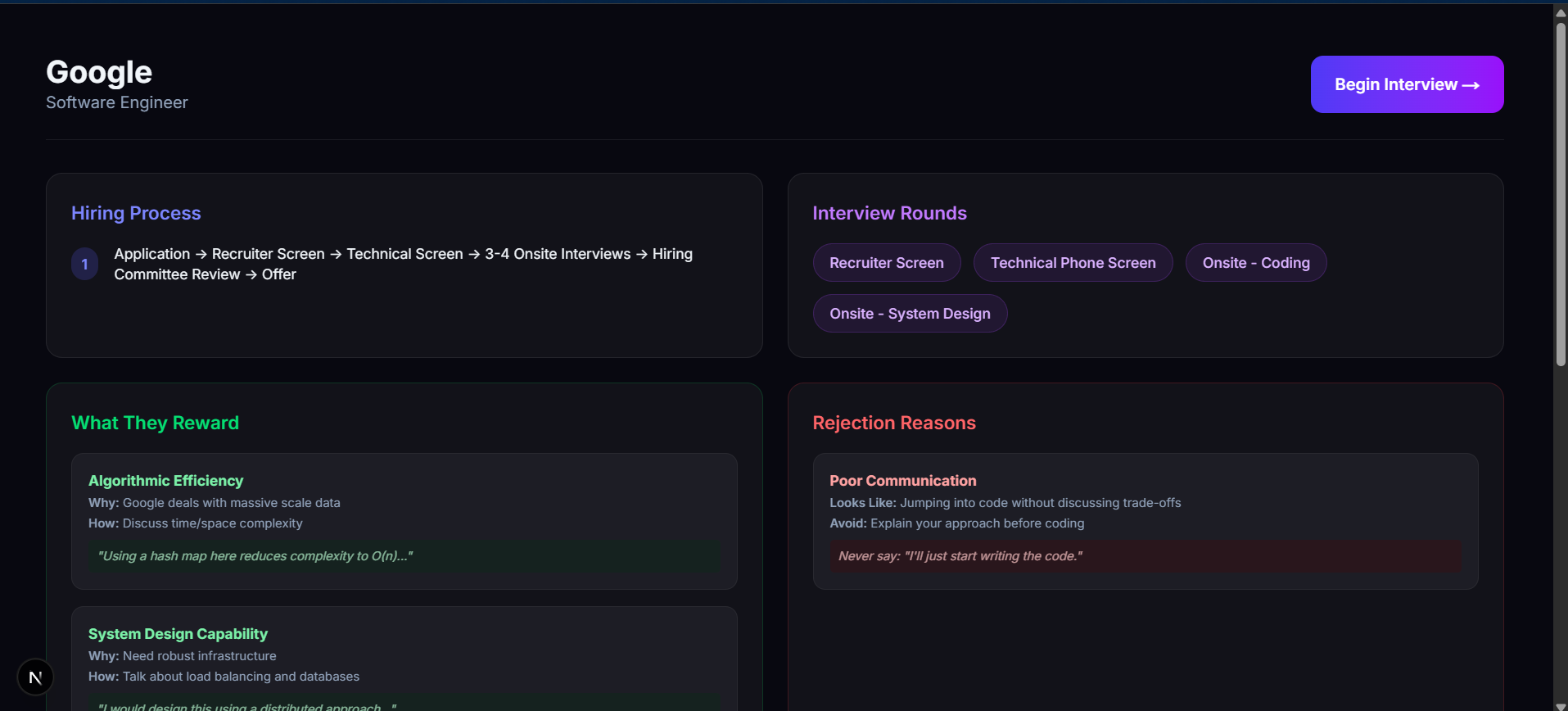
Task: Click "How: Talk about load balancing and databases"
Action: (x=224, y=677)
